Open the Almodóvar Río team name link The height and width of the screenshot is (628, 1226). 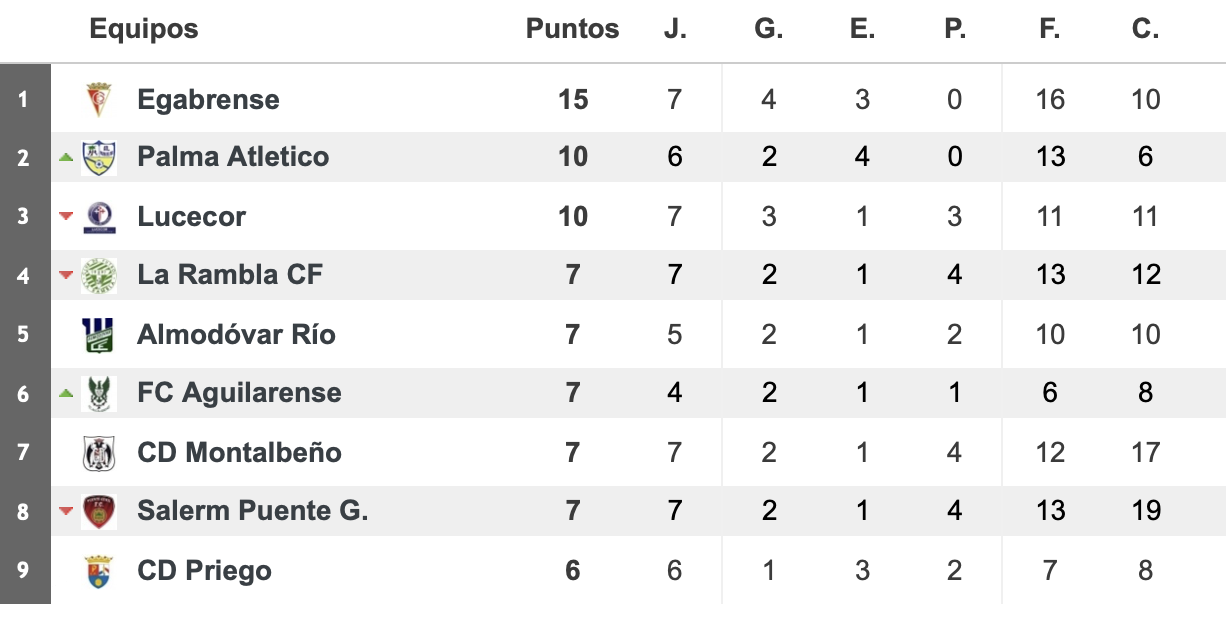pos(236,334)
